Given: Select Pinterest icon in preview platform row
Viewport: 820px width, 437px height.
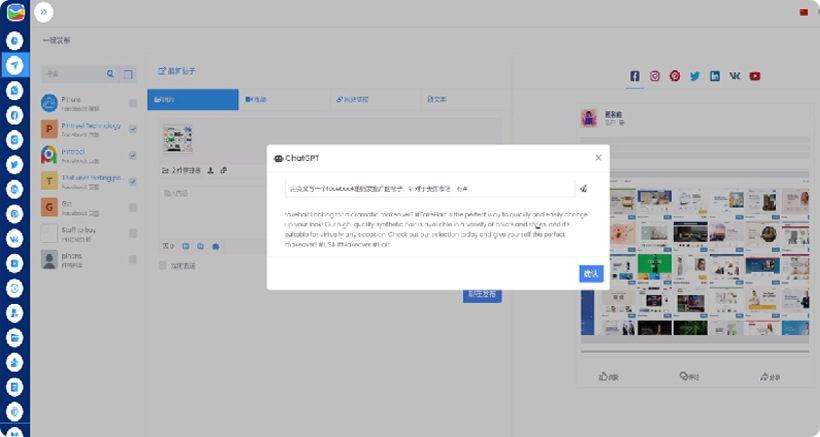Looking at the screenshot, I should click(675, 76).
